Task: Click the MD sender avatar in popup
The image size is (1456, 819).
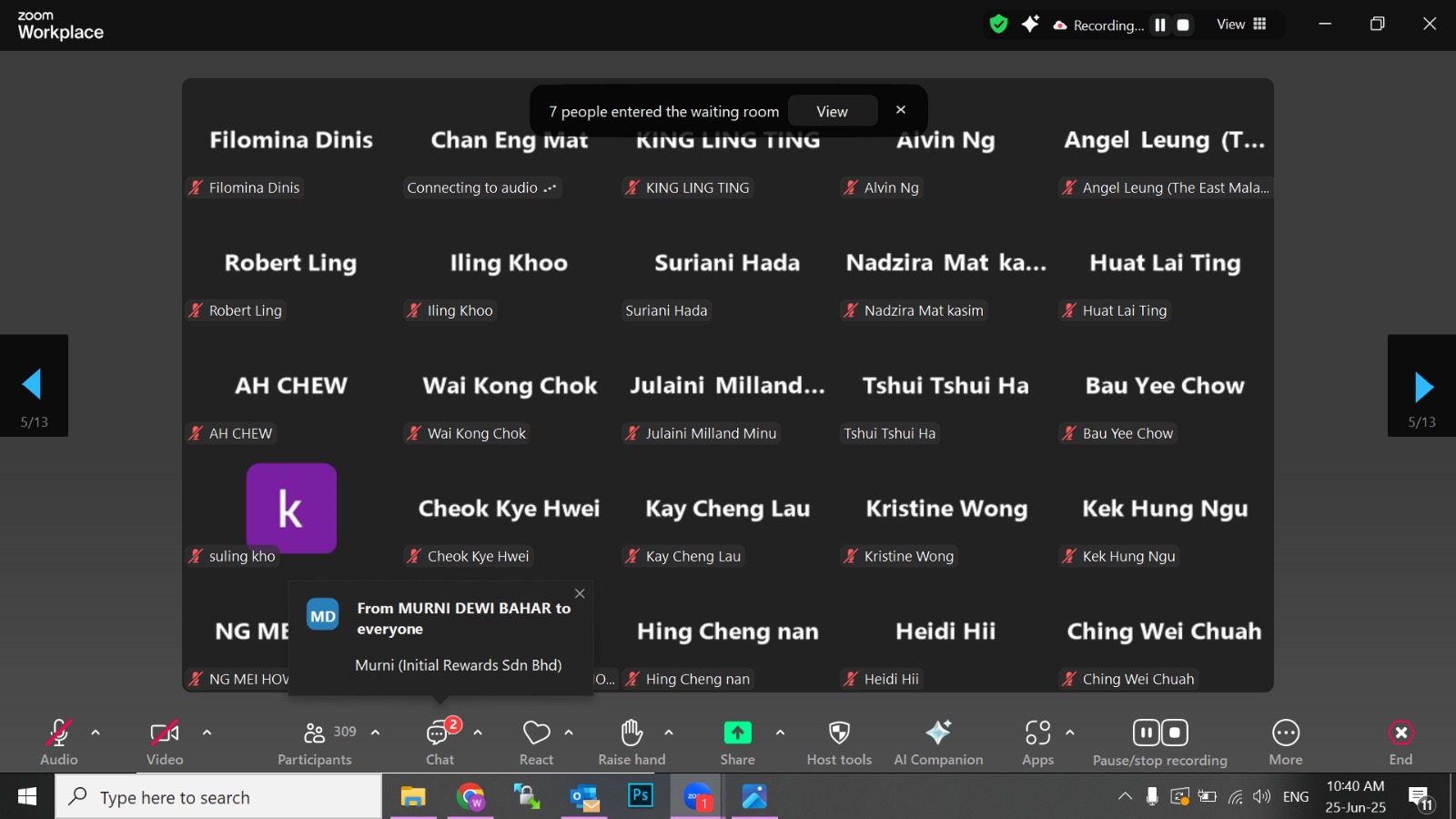Action: [323, 616]
